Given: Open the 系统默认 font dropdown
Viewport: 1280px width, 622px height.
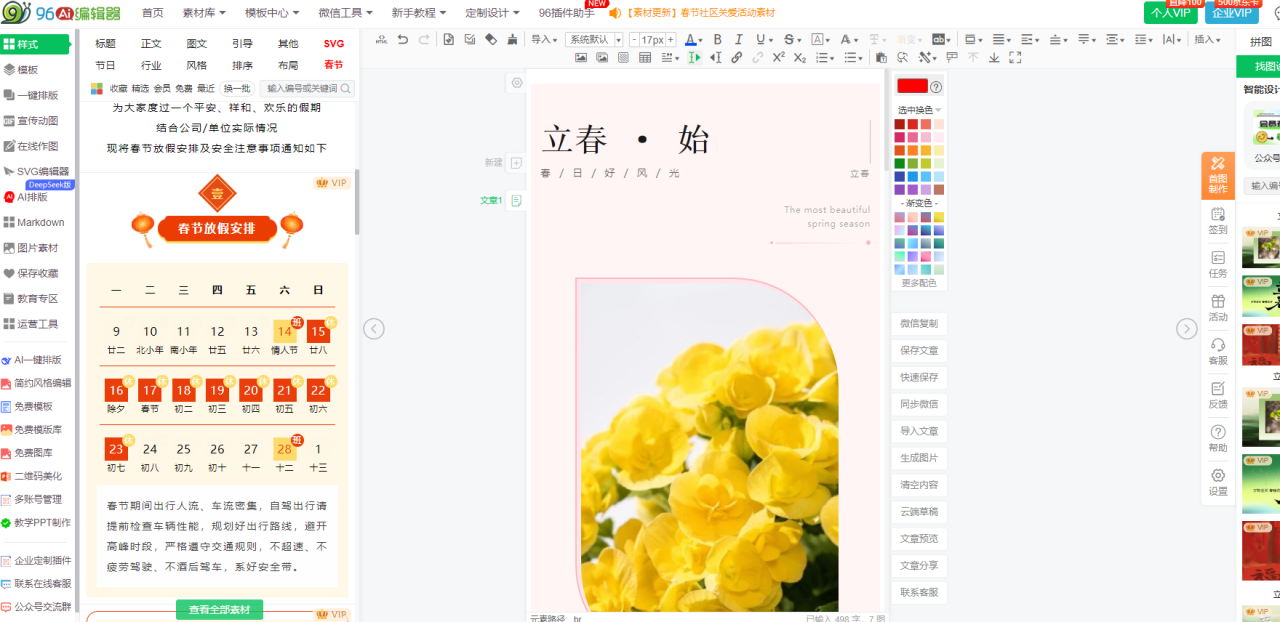Looking at the screenshot, I should (x=594, y=39).
